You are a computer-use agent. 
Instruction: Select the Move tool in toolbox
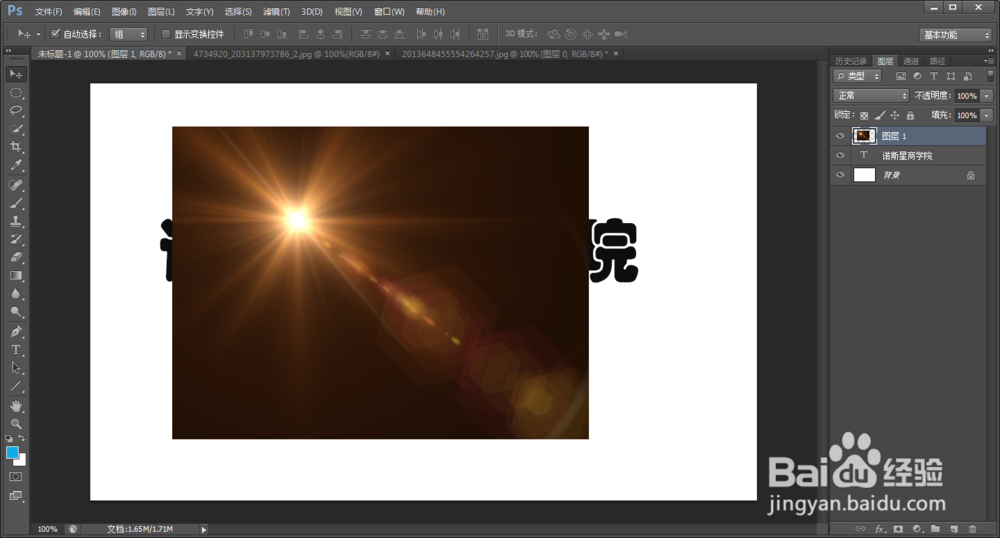[x=16, y=75]
